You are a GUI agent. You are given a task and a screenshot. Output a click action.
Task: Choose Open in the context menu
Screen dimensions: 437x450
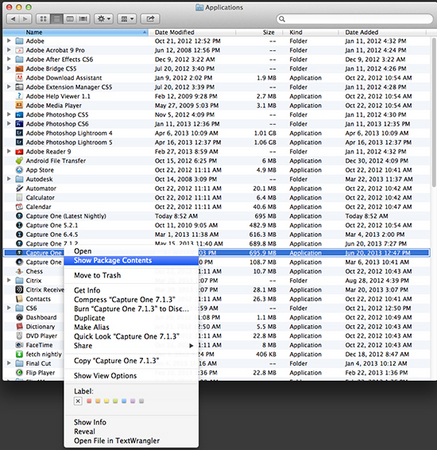pyautogui.click(x=131, y=251)
